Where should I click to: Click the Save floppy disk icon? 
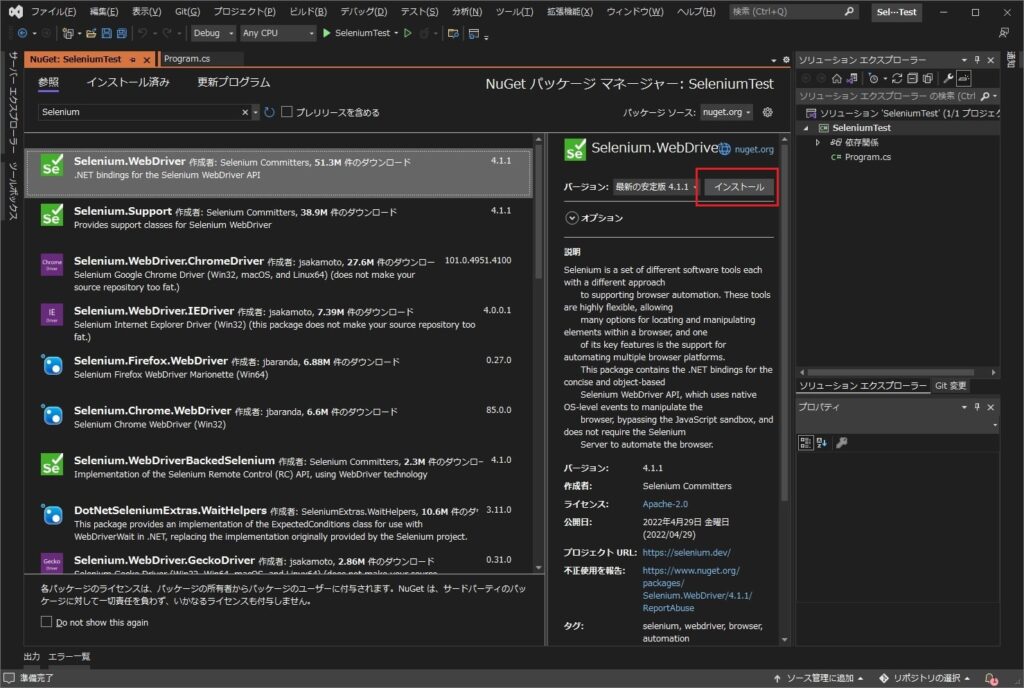point(106,33)
